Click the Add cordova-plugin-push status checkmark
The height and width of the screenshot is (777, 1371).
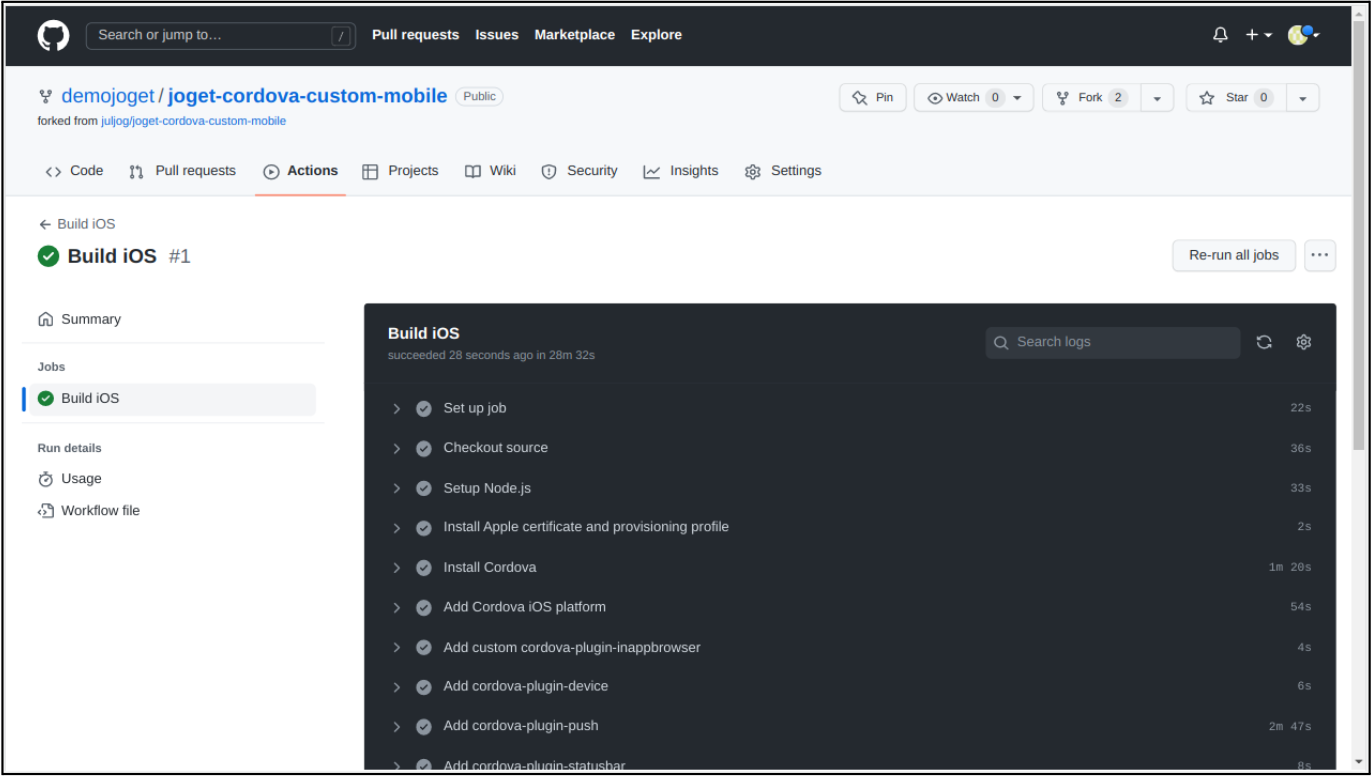point(424,726)
